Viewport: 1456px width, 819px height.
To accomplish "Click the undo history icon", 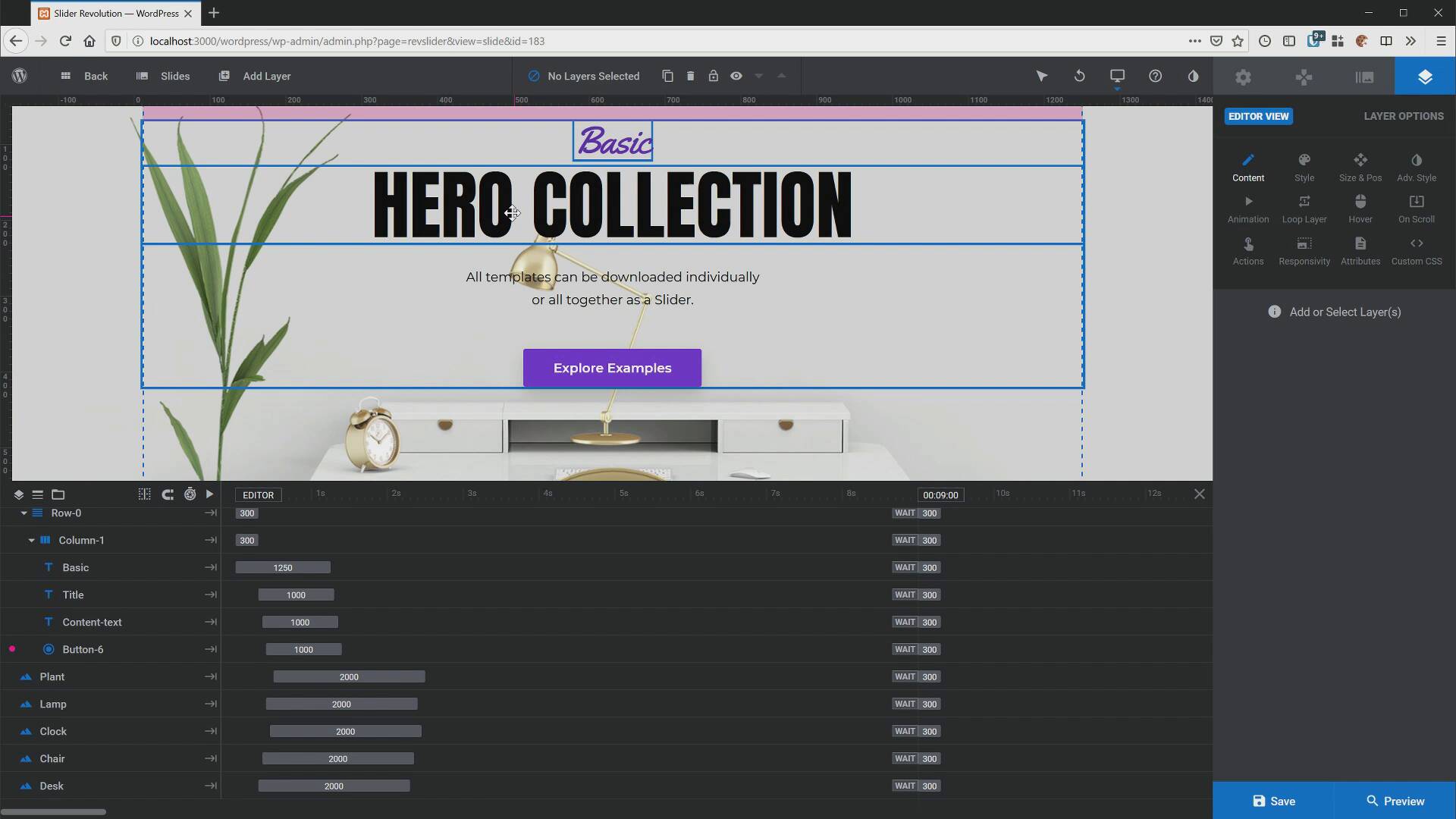I will pyautogui.click(x=1079, y=76).
